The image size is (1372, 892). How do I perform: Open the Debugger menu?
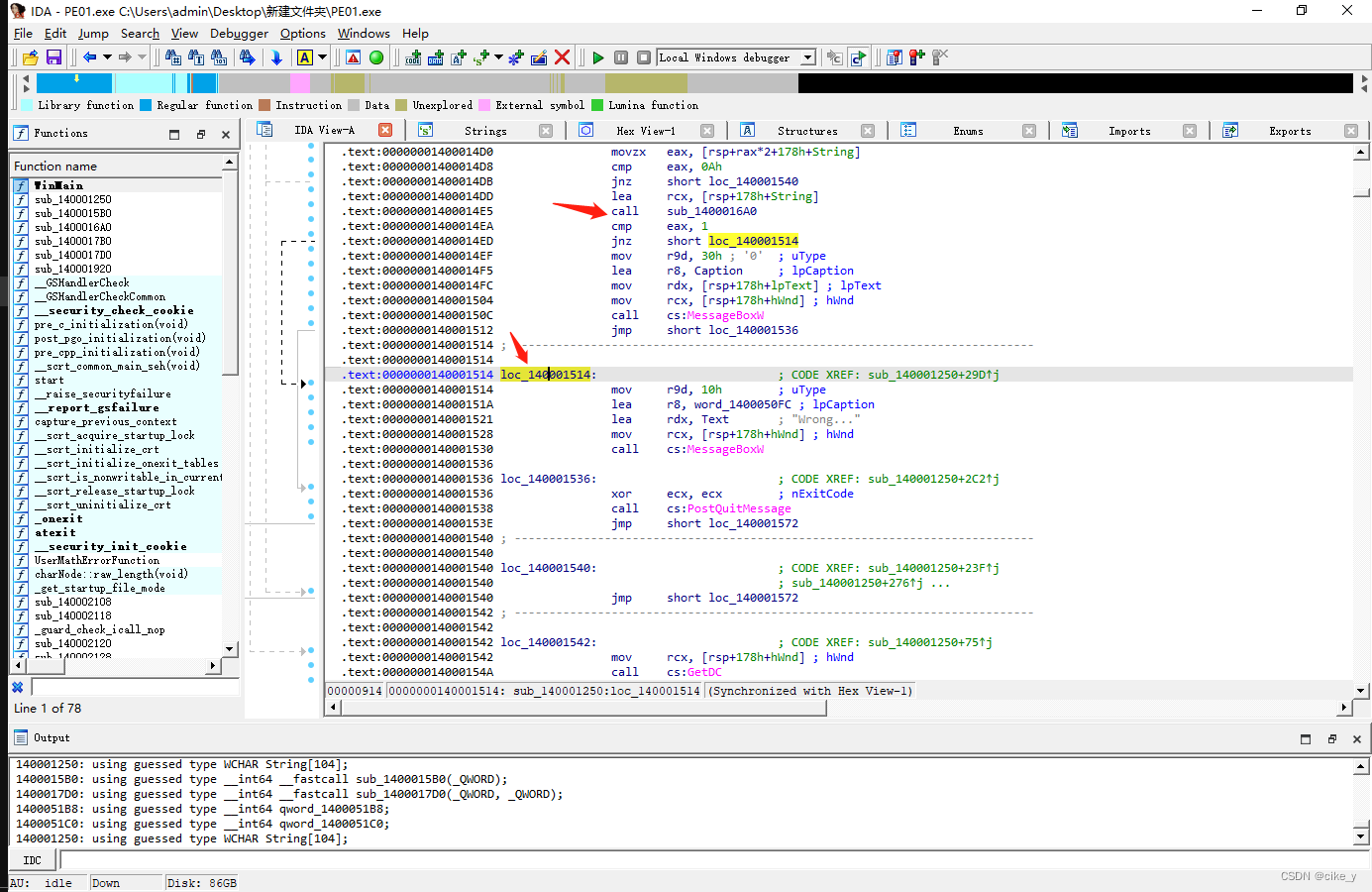(x=239, y=33)
